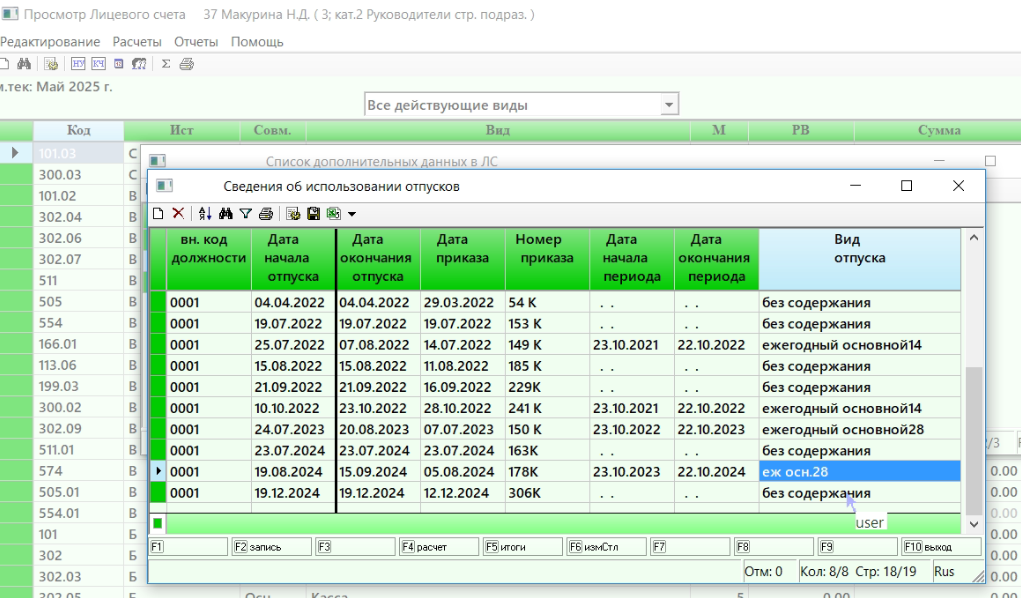Click the printer icon in vacation window toolbar
The width and height of the screenshot is (1021, 598).
[x=266, y=214]
